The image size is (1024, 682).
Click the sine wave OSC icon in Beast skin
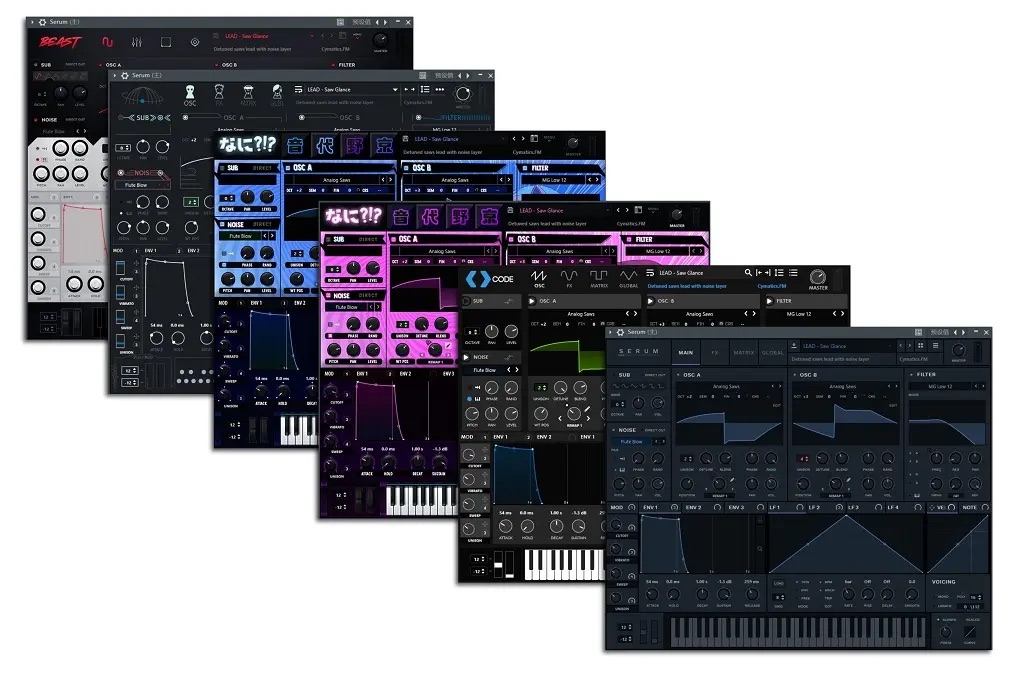point(106,42)
